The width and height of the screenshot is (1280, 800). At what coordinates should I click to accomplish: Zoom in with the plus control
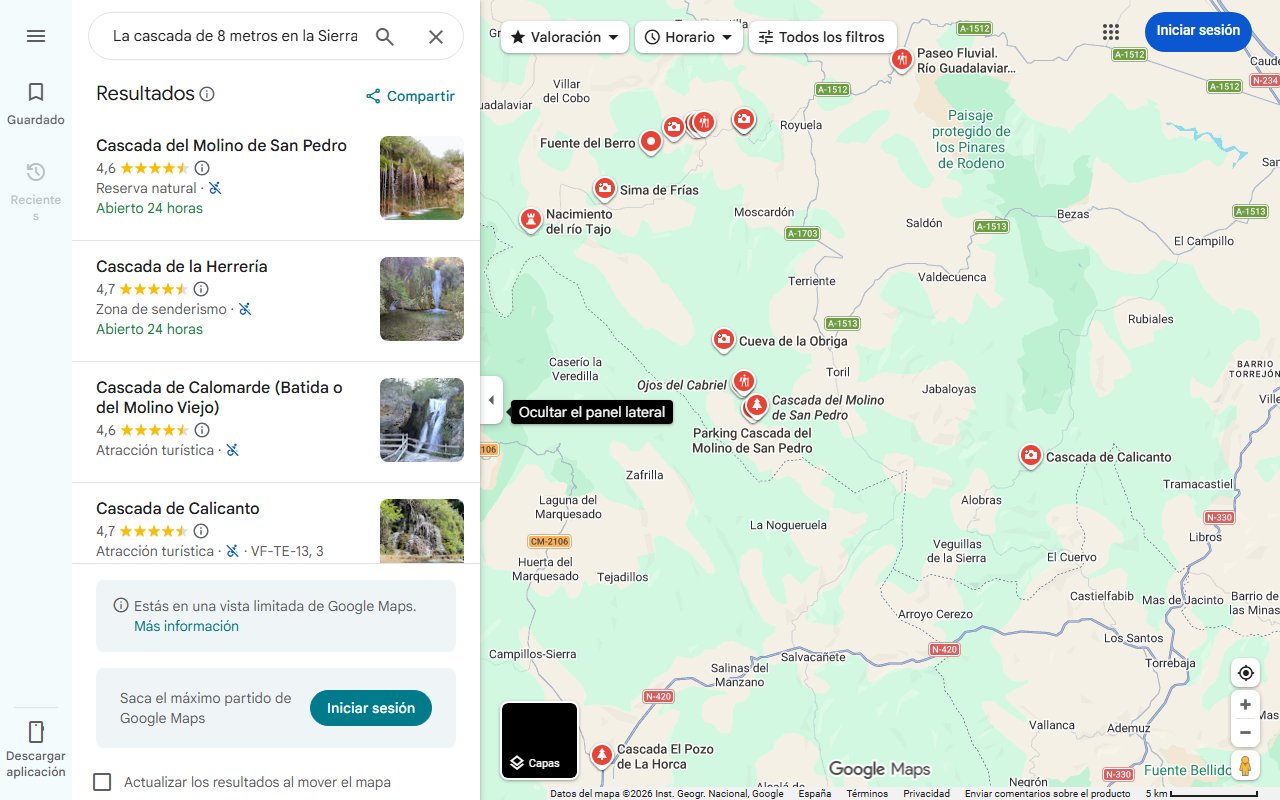pyautogui.click(x=1245, y=704)
